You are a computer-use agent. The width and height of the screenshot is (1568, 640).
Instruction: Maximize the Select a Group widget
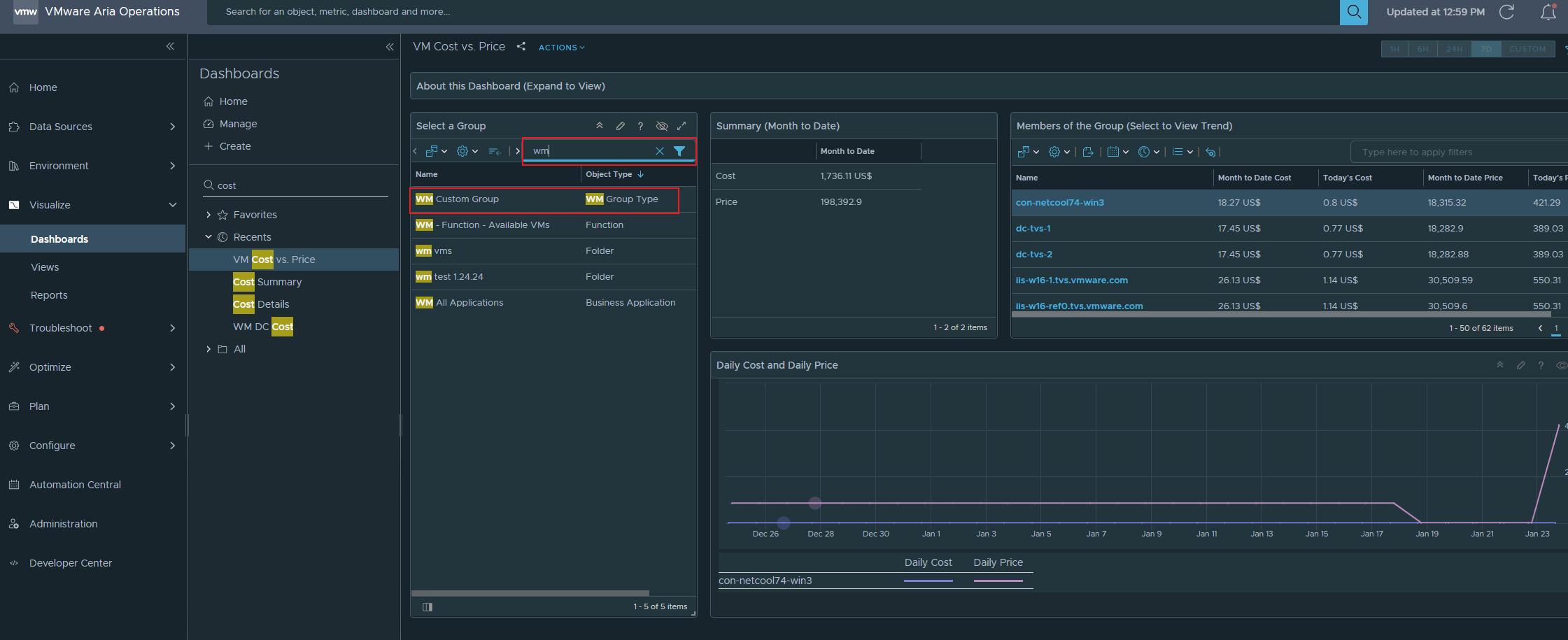pyautogui.click(x=681, y=126)
